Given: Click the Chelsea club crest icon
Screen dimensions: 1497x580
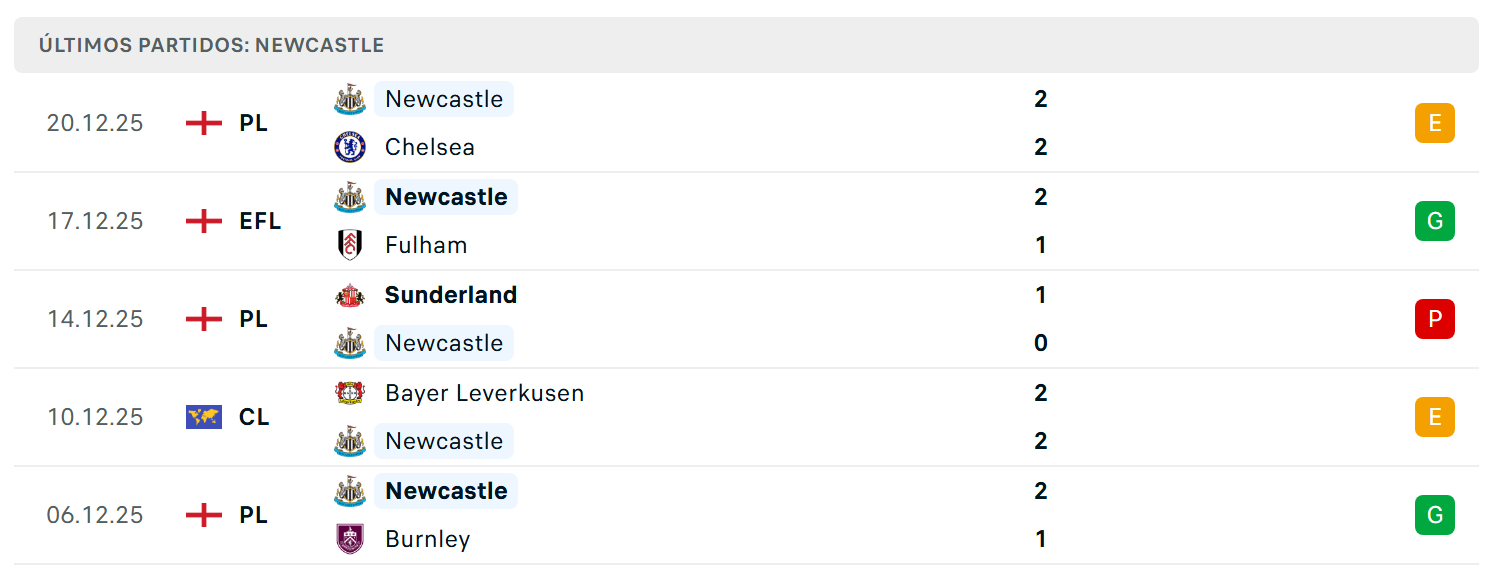Looking at the screenshot, I should [350, 147].
